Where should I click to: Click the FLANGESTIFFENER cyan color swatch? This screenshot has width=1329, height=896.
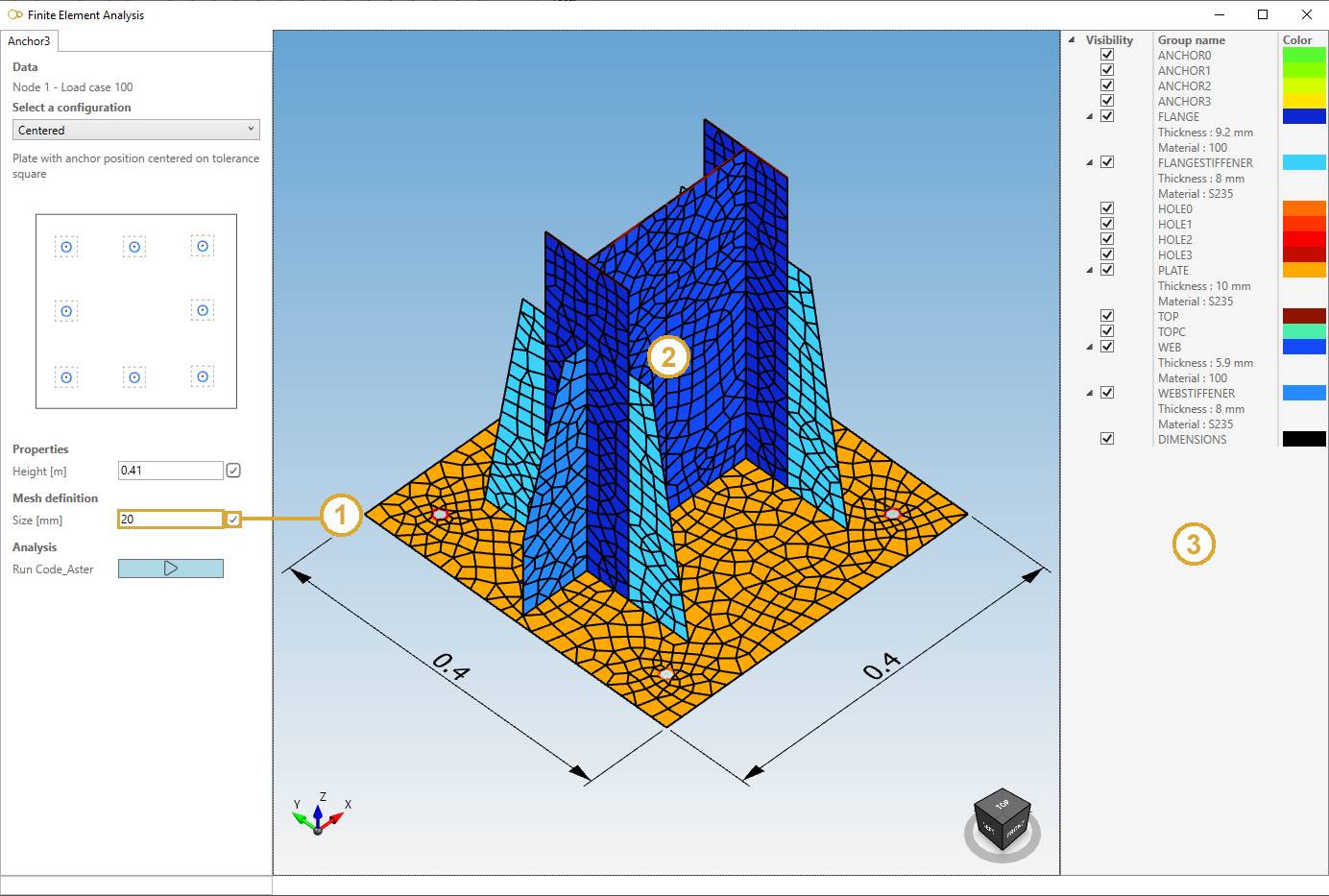[1304, 162]
